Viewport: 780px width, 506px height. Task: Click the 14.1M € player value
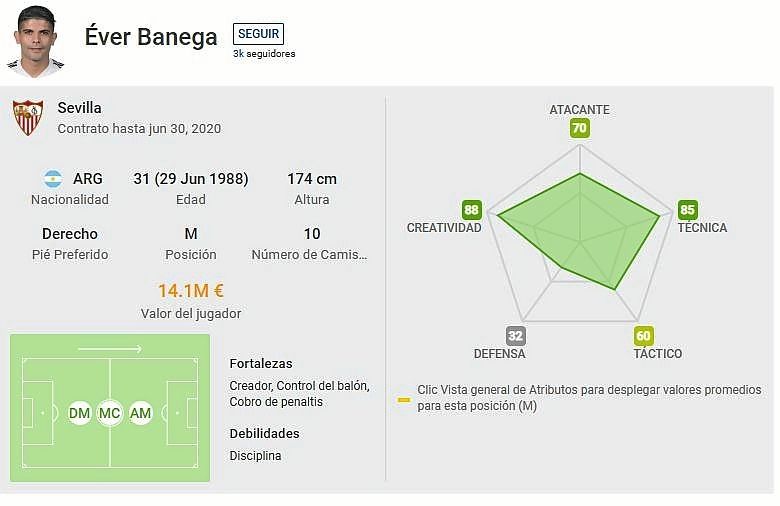191,291
